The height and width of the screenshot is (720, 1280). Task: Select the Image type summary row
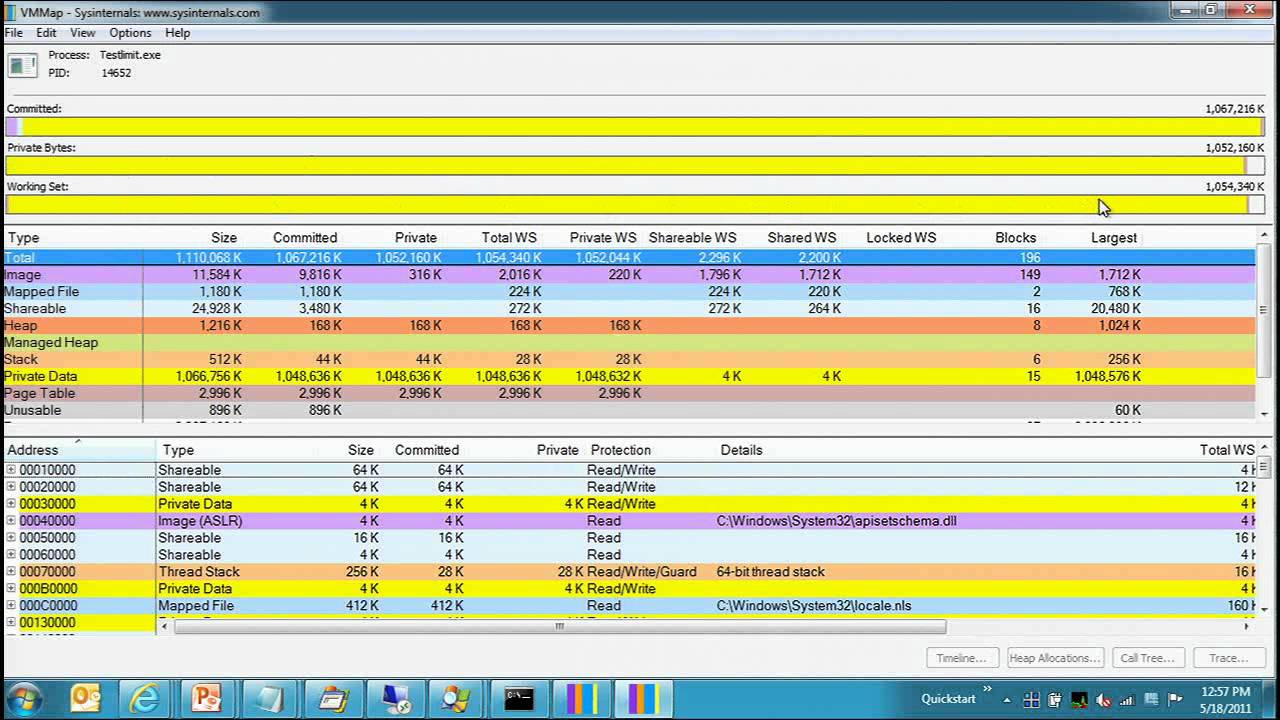[628, 275]
